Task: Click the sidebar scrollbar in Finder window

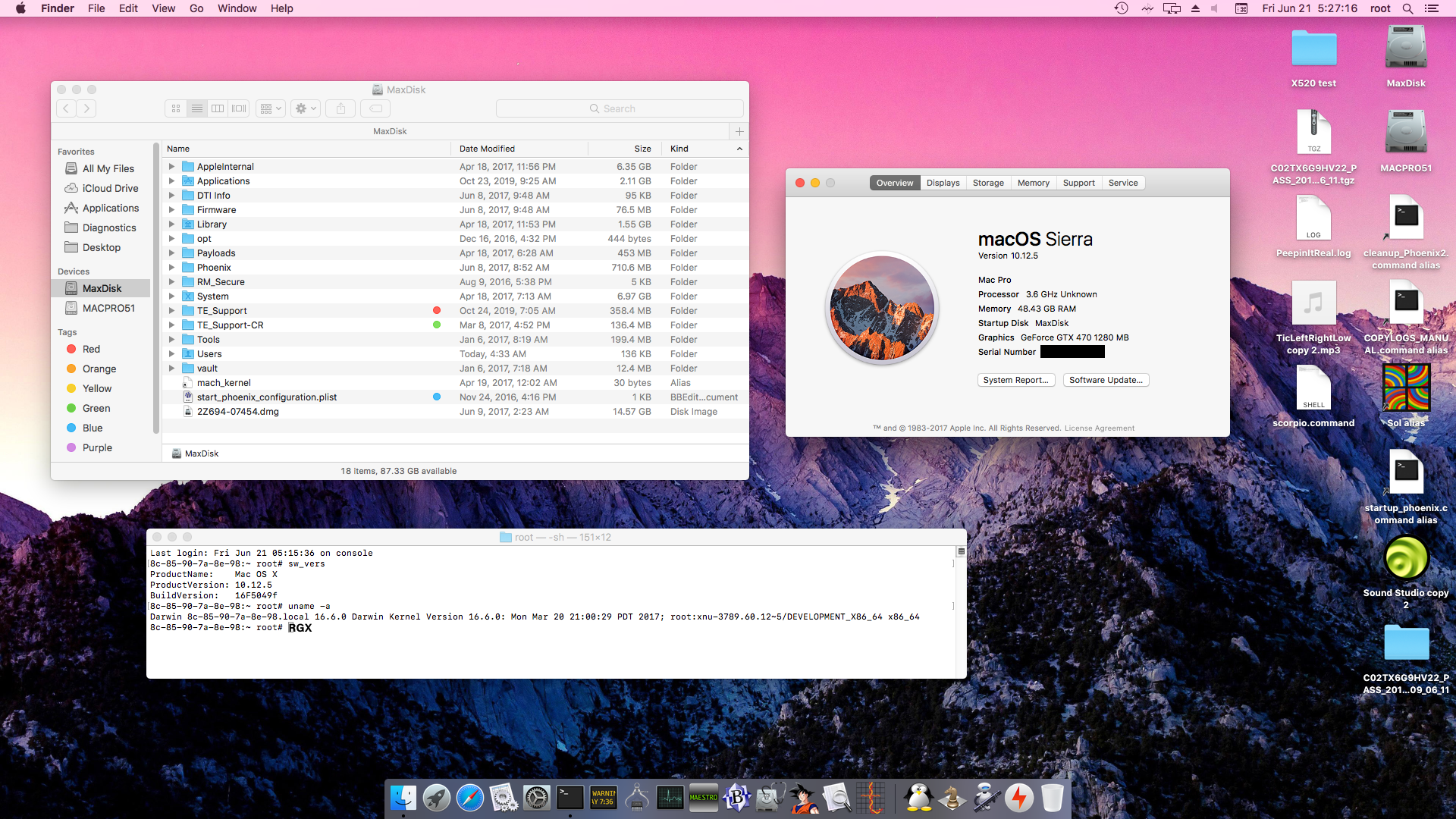Action: (156, 288)
